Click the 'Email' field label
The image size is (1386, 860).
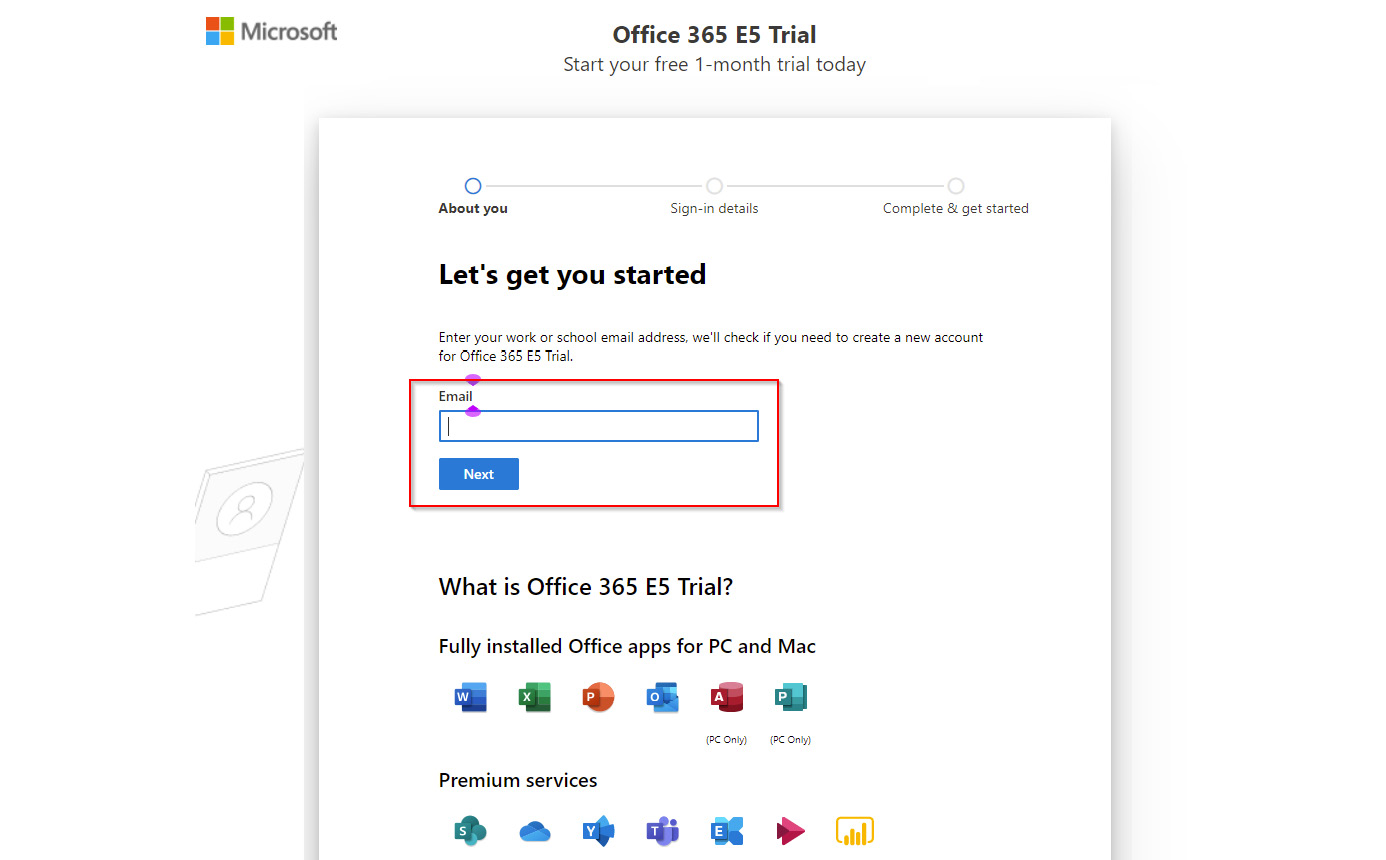455,396
